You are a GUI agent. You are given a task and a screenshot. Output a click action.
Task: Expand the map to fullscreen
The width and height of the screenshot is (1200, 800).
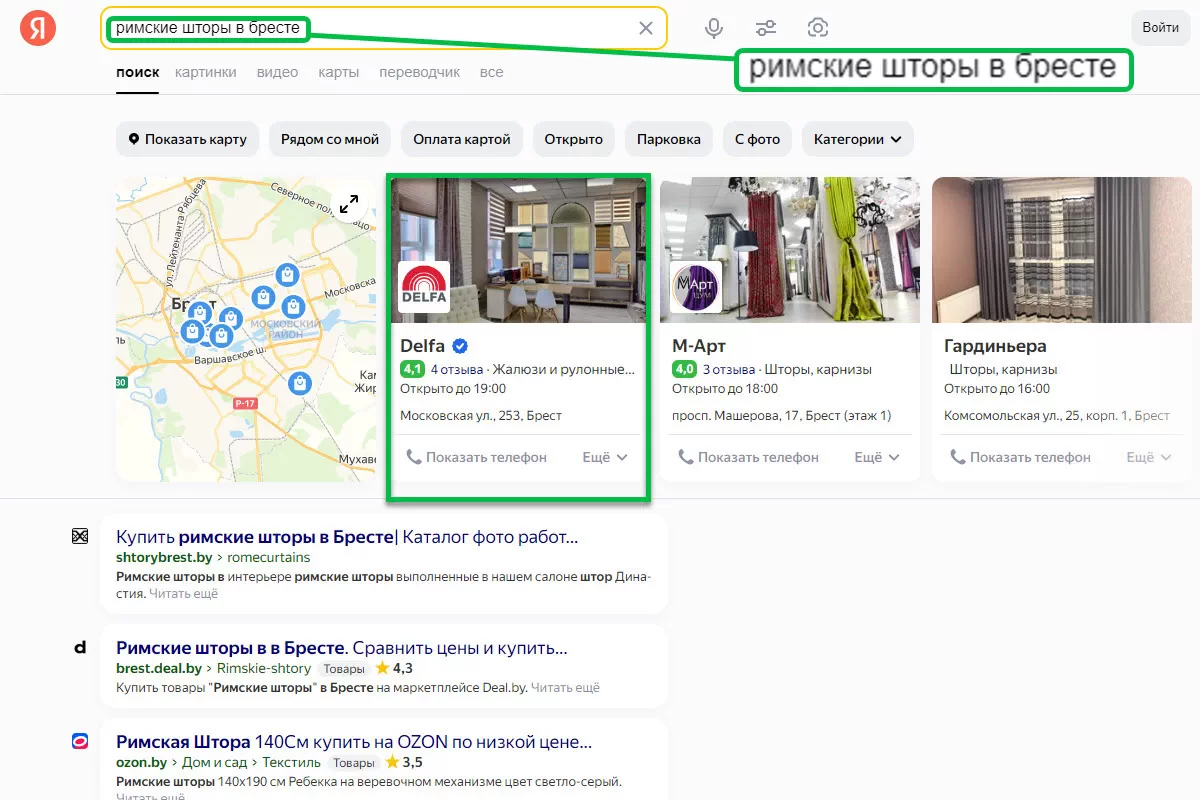click(348, 204)
